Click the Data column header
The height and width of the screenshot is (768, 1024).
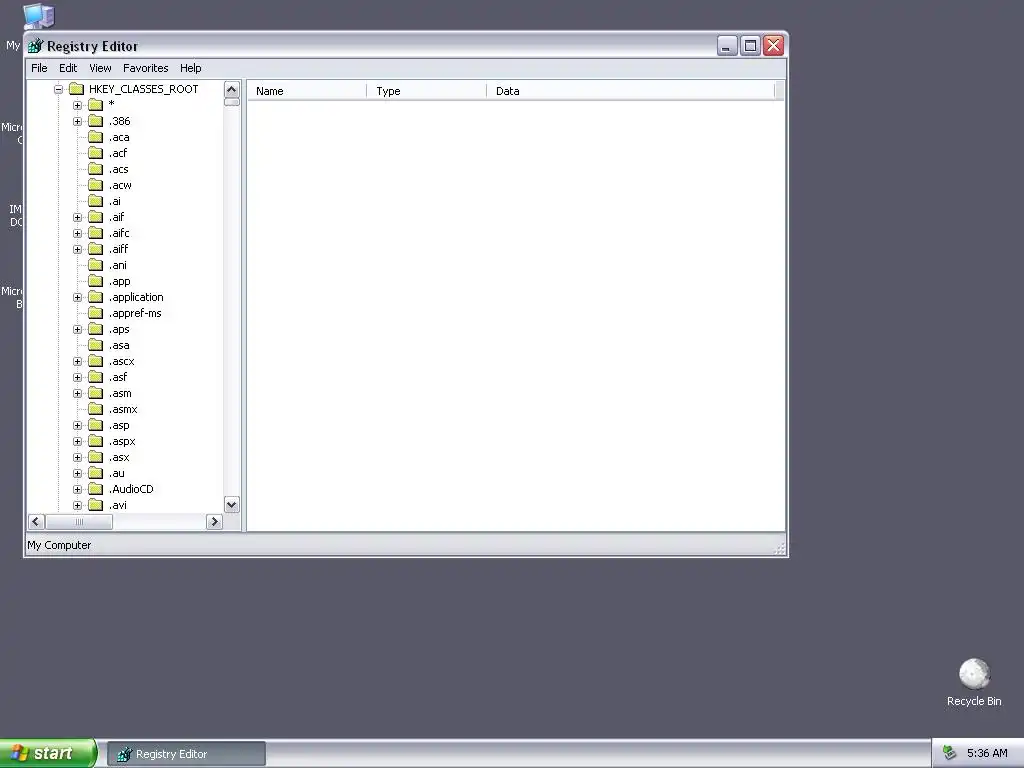click(x=630, y=91)
